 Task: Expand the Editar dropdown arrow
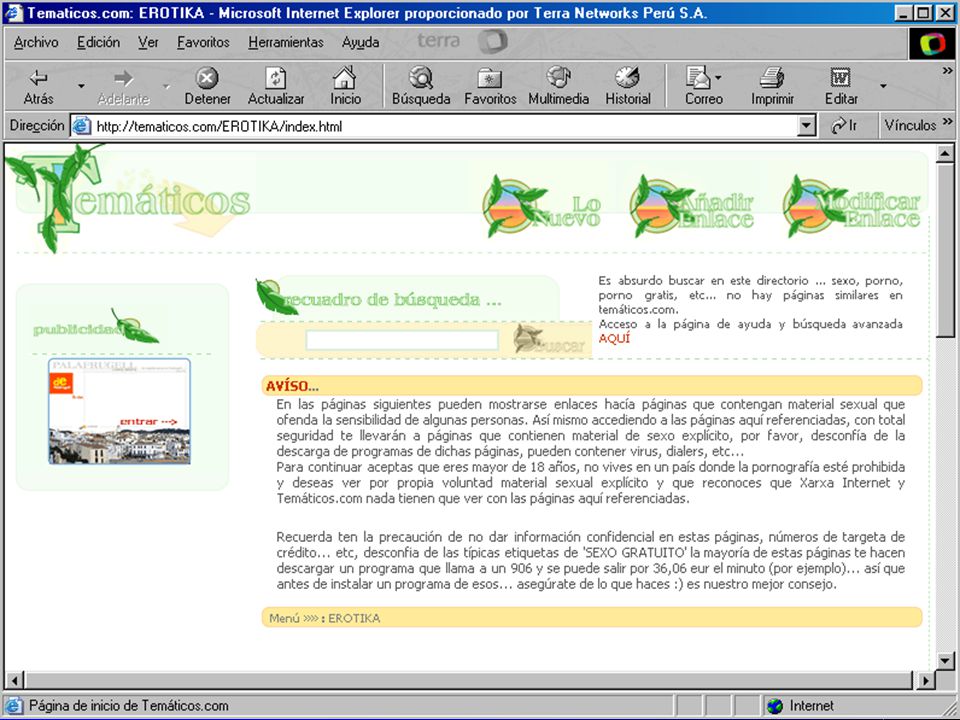coord(883,86)
